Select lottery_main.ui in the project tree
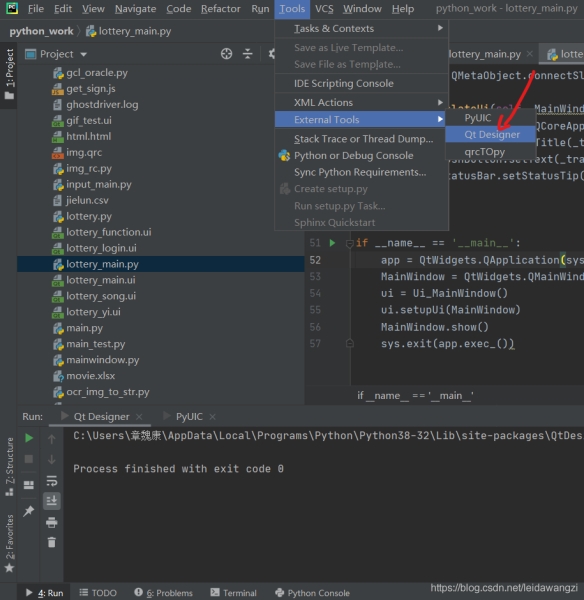Image resolution: width=584 pixels, height=600 pixels. (101, 280)
